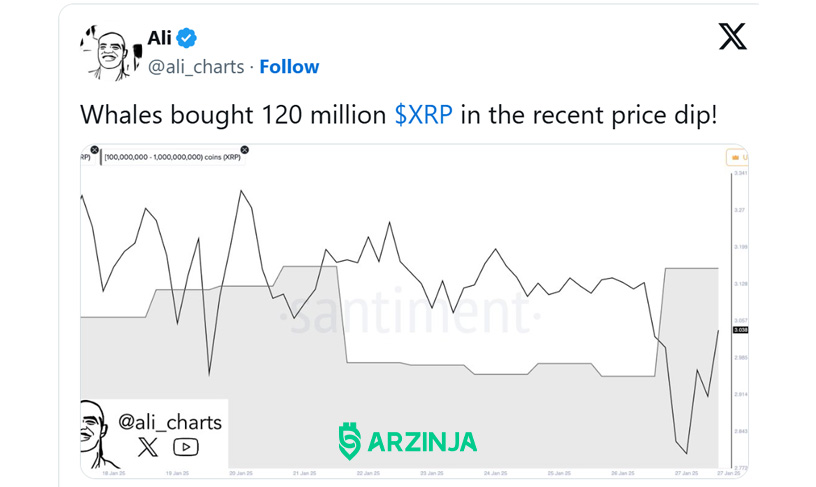Click the display name Ali
Image resolution: width=816 pixels, height=487 pixels.
coord(159,38)
